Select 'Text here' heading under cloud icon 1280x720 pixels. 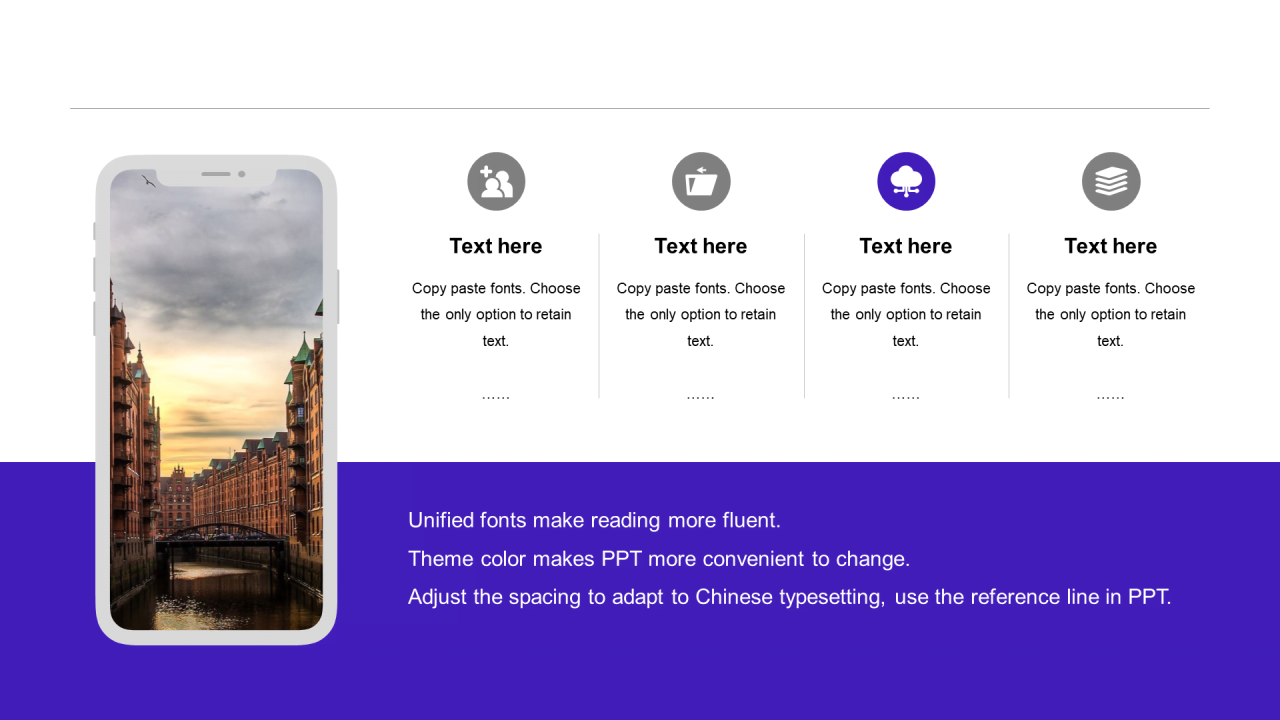click(906, 246)
